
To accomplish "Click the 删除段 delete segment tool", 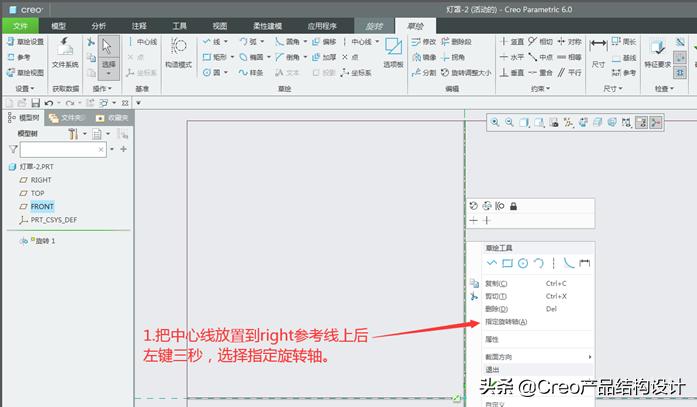I will pos(457,42).
